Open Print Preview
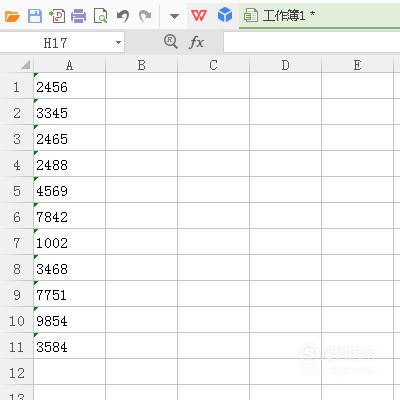400x400 pixels. (x=100, y=16)
